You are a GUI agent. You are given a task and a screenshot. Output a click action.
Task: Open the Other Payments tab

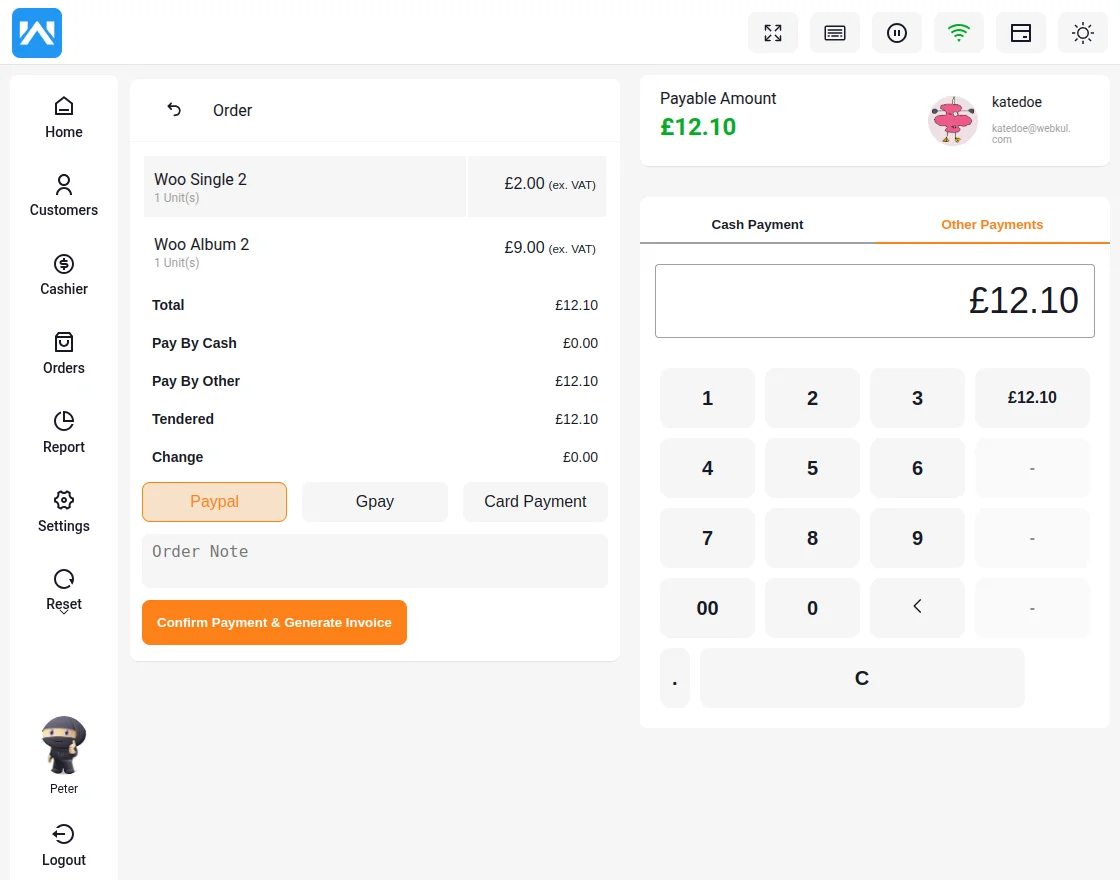click(x=991, y=224)
